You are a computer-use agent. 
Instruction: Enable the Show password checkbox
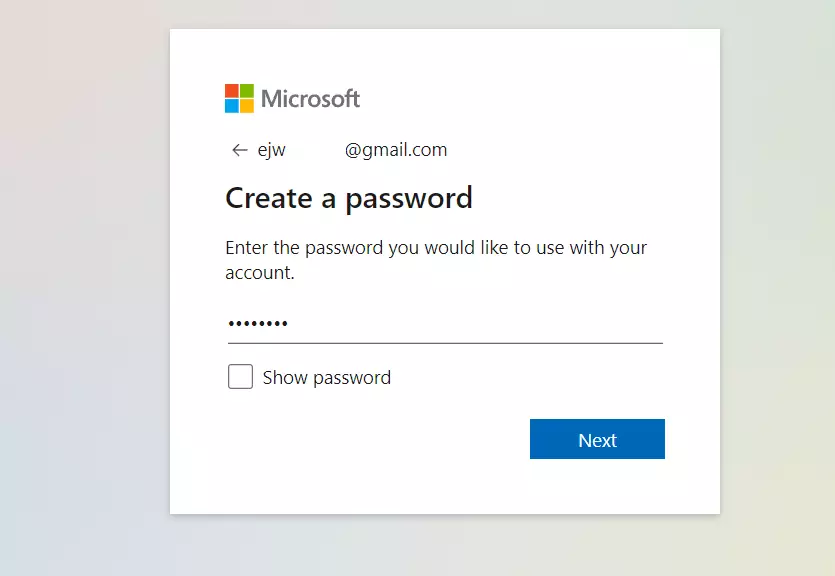(240, 376)
